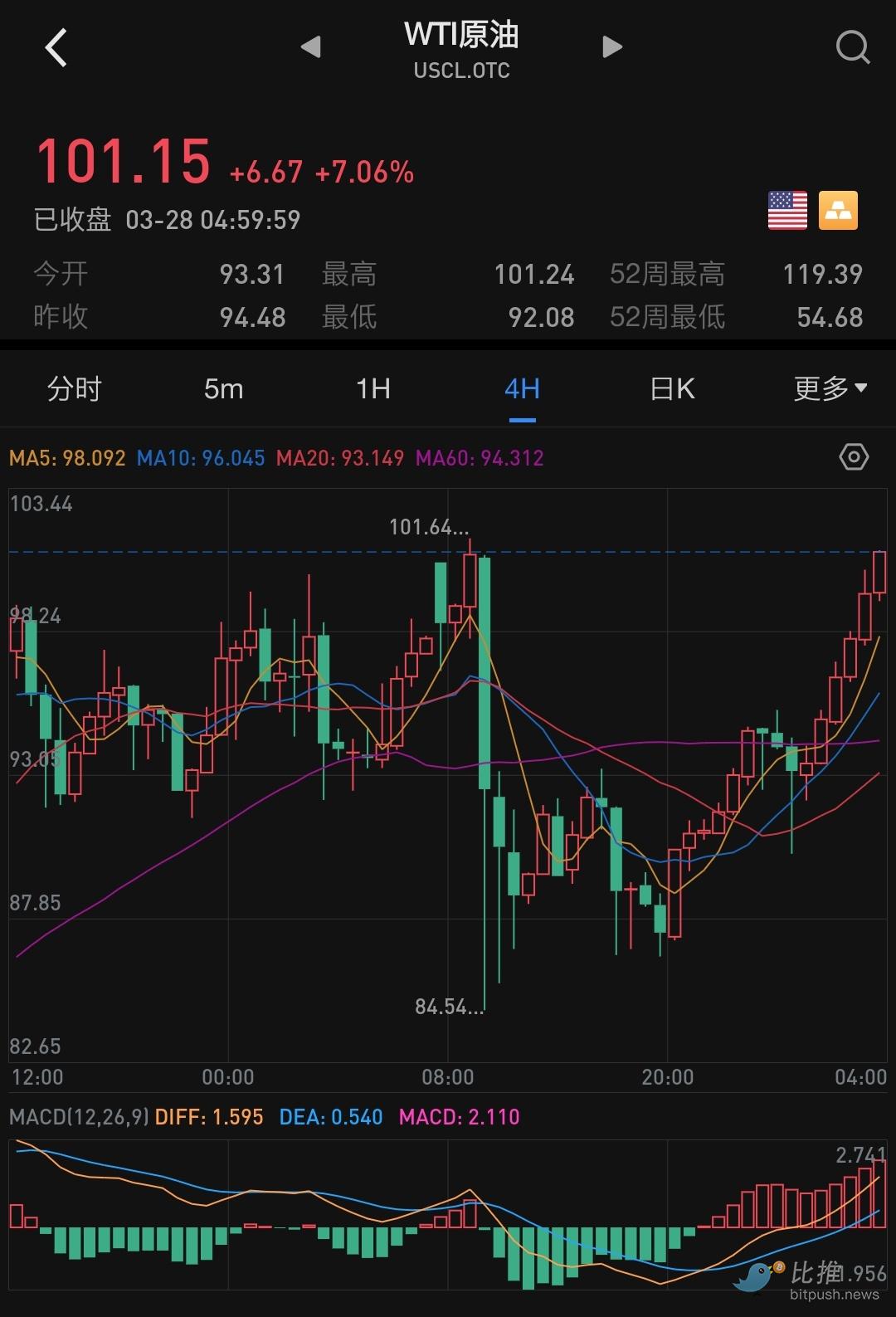Select the 5m timeframe tab
This screenshot has height=1317, width=896.
223,388
